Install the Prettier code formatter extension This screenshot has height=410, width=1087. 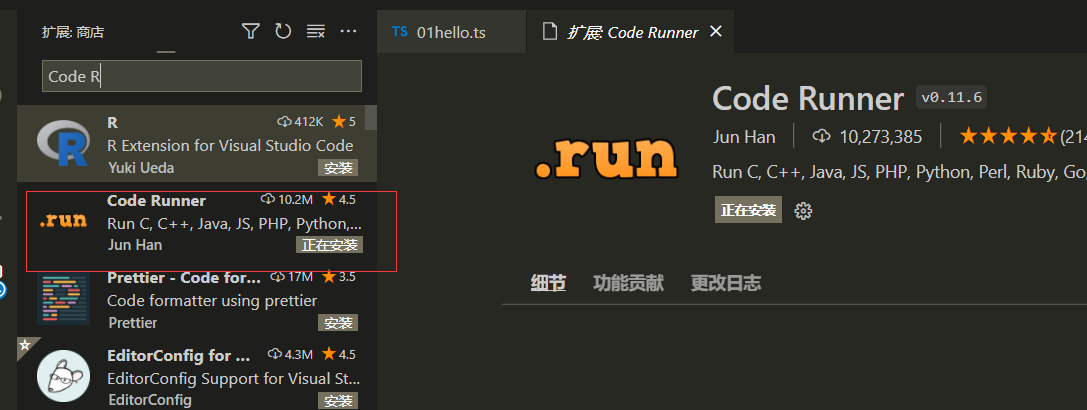[338, 323]
